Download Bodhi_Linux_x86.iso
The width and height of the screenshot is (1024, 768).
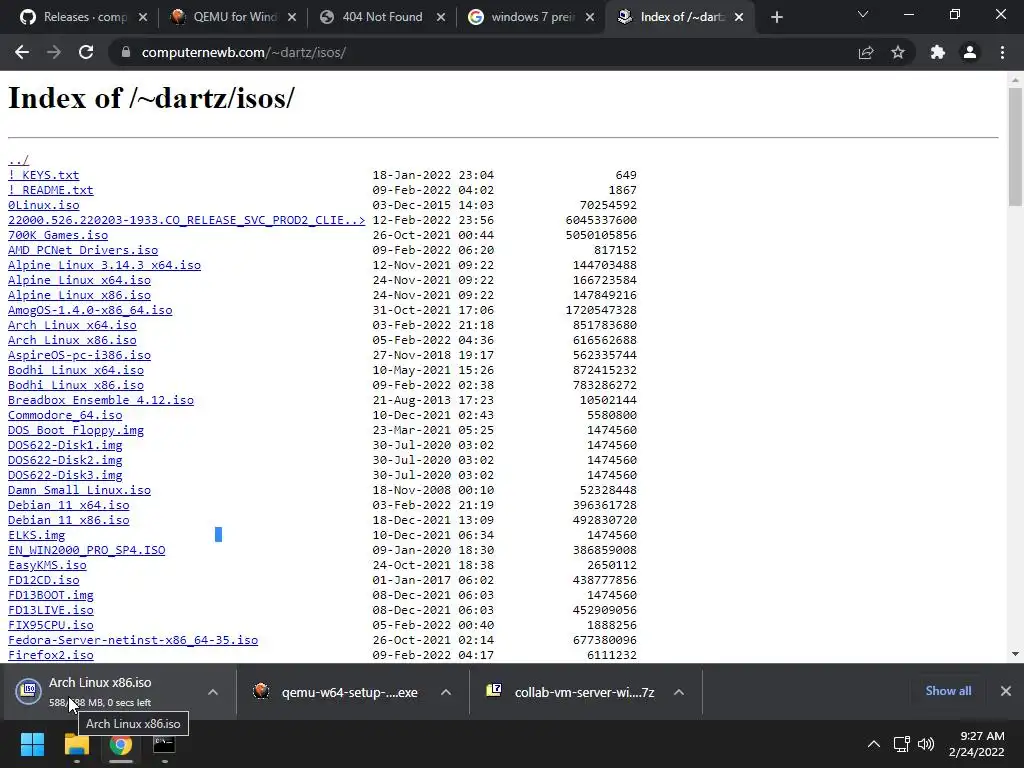(75, 385)
